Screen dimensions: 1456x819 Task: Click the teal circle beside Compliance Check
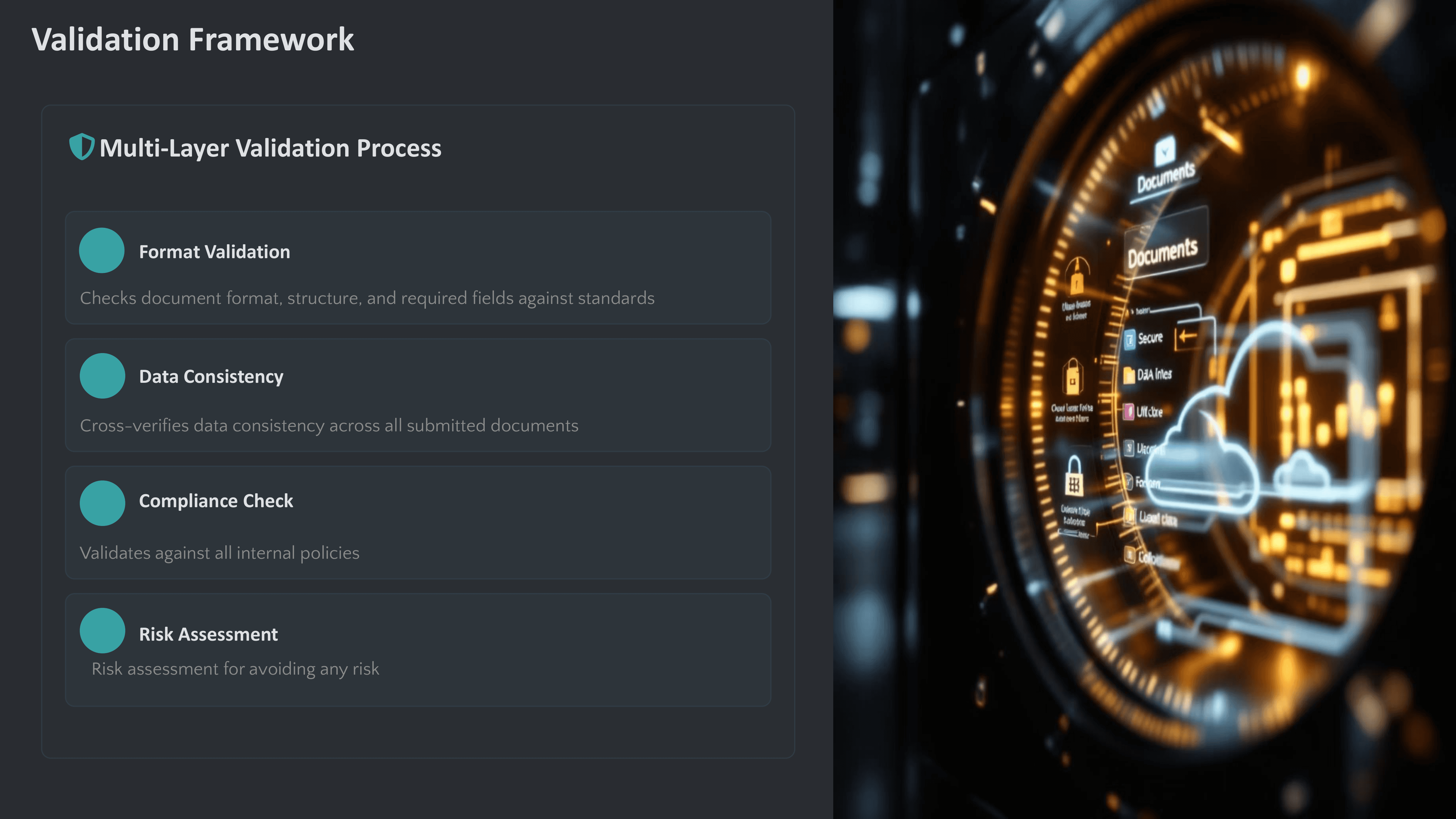point(102,503)
